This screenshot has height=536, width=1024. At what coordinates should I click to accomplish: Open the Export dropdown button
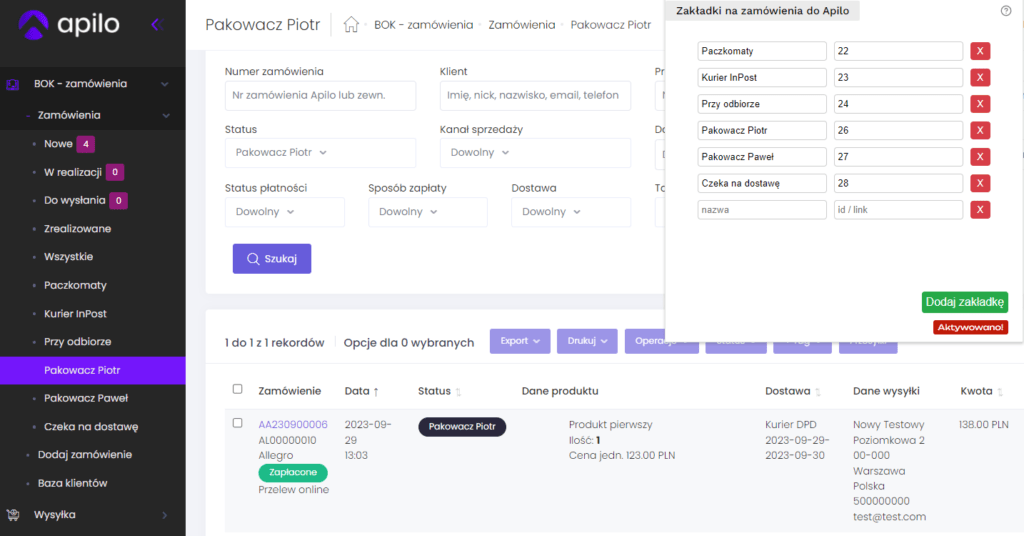[519, 341]
